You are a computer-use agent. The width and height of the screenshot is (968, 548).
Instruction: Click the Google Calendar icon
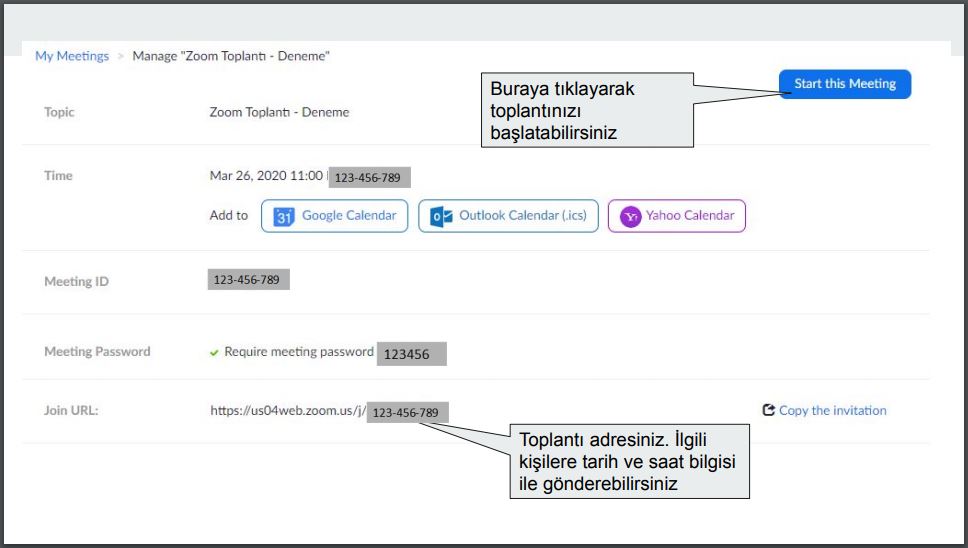click(284, 217)
